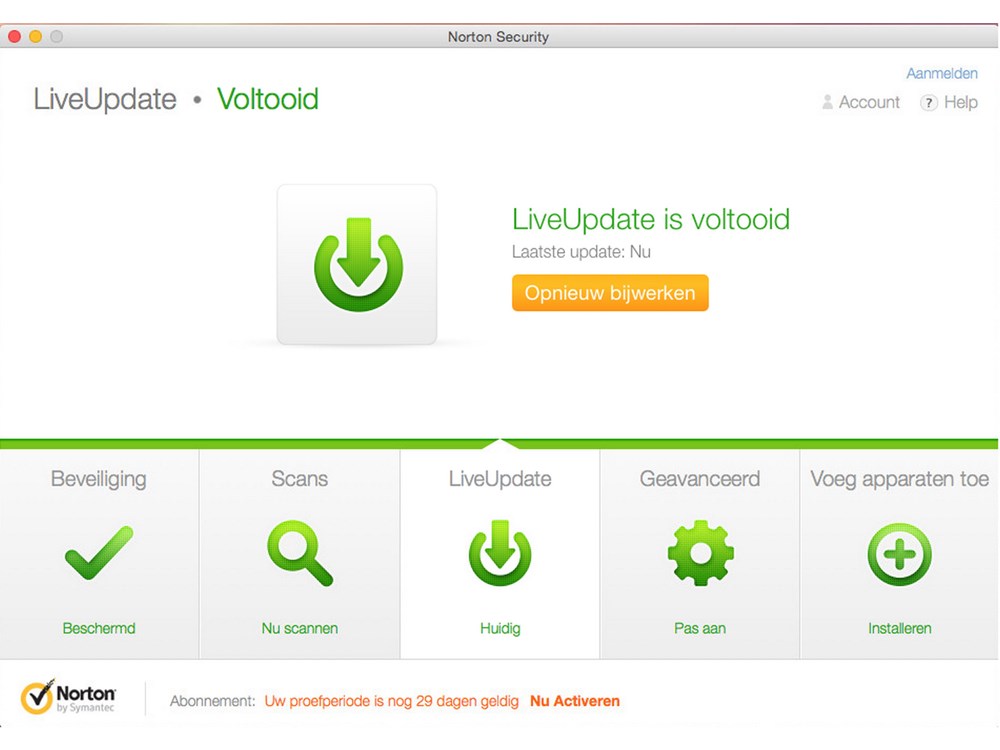This screenshot has height=750, width=1000.
Task: Click the Aanmelden link
Action: tap(942, 73)
